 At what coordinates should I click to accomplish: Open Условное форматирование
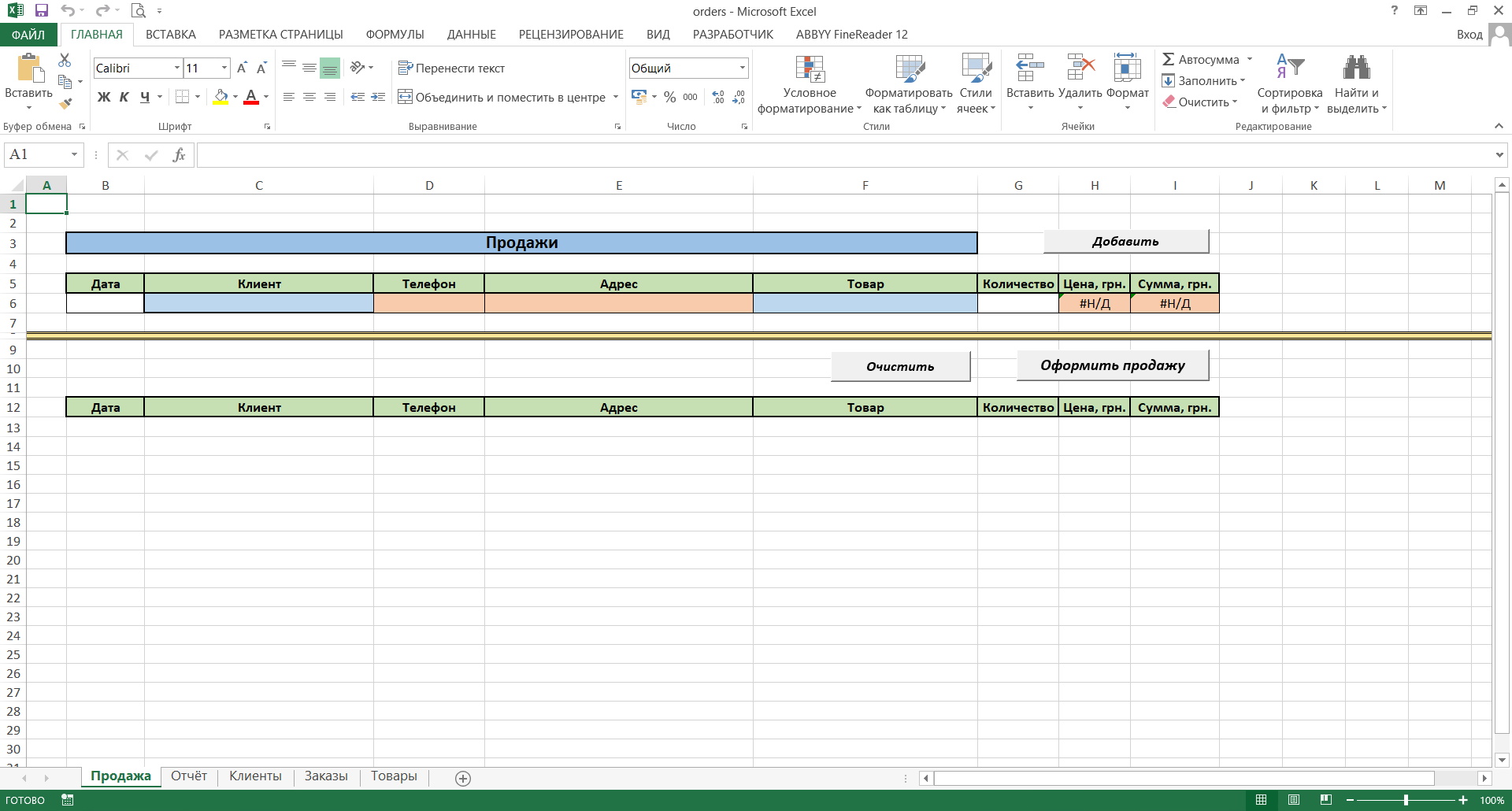pyautogui.click(x=810, y=84)
